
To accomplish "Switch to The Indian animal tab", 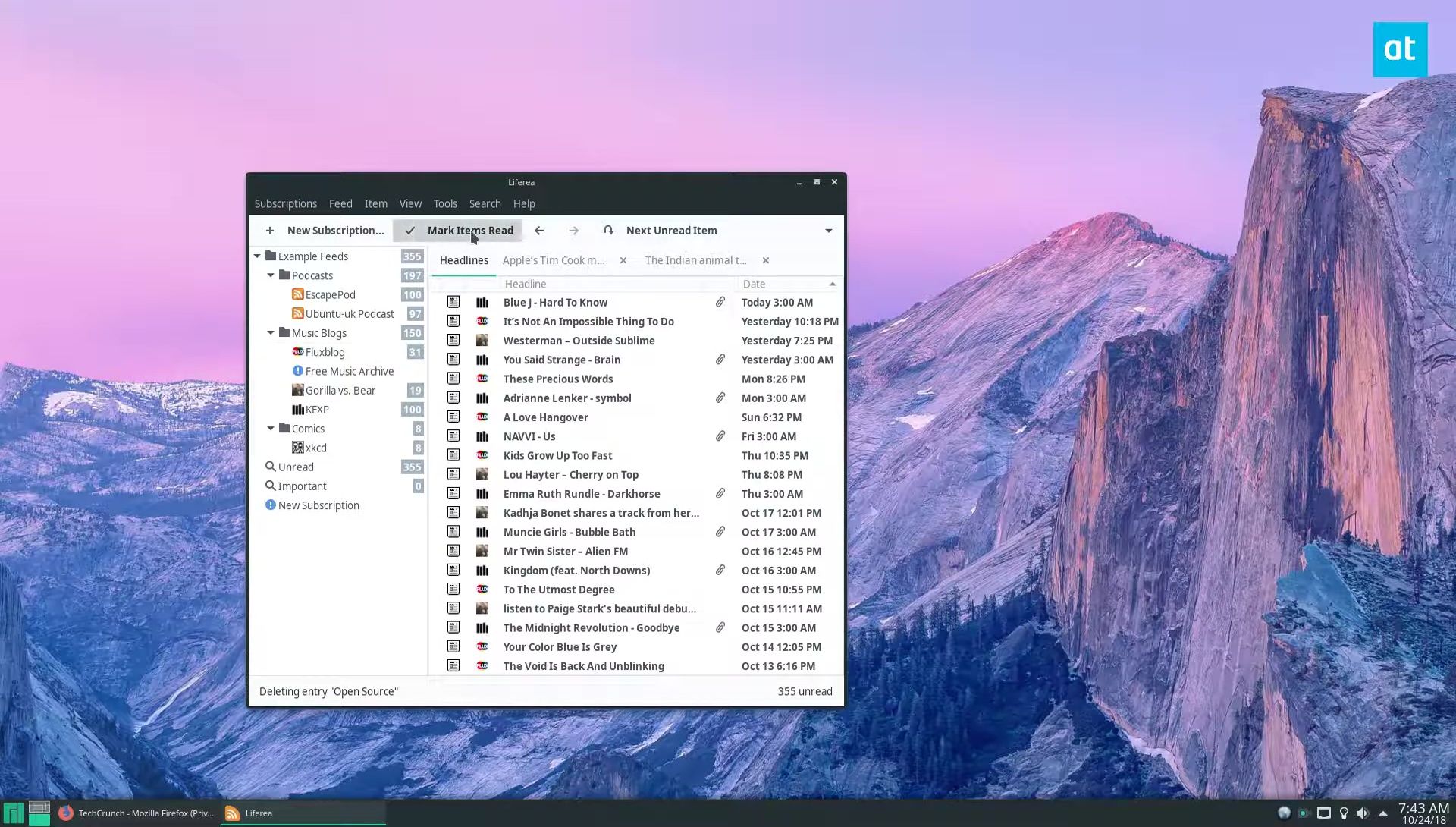I will coord(695,260).
